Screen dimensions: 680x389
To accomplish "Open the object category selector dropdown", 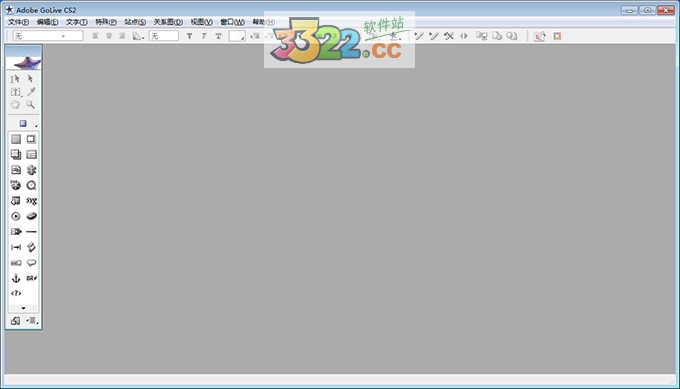I will coord(24,124).
